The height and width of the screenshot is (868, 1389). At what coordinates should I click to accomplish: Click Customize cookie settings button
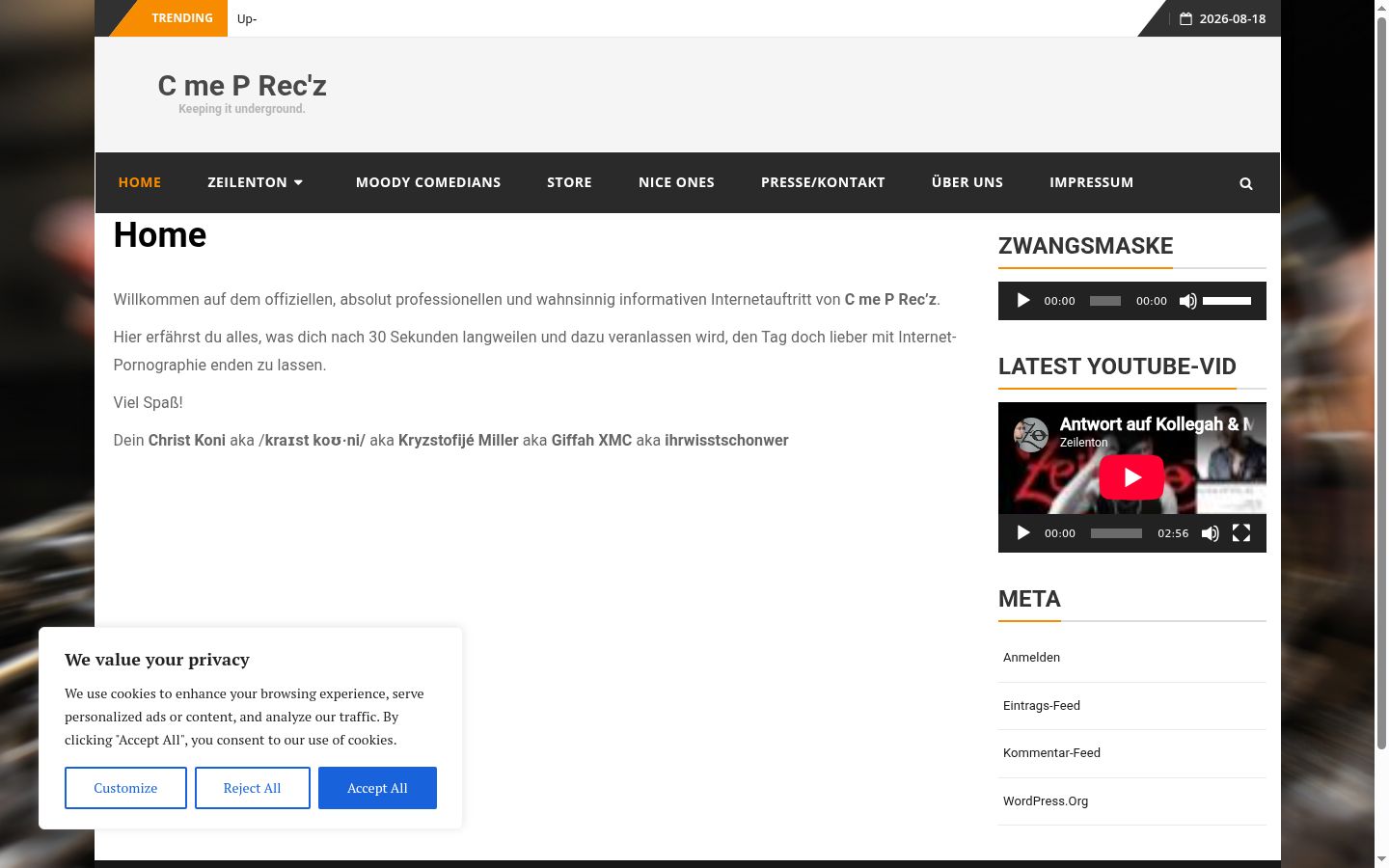click(x=125, y=788)
